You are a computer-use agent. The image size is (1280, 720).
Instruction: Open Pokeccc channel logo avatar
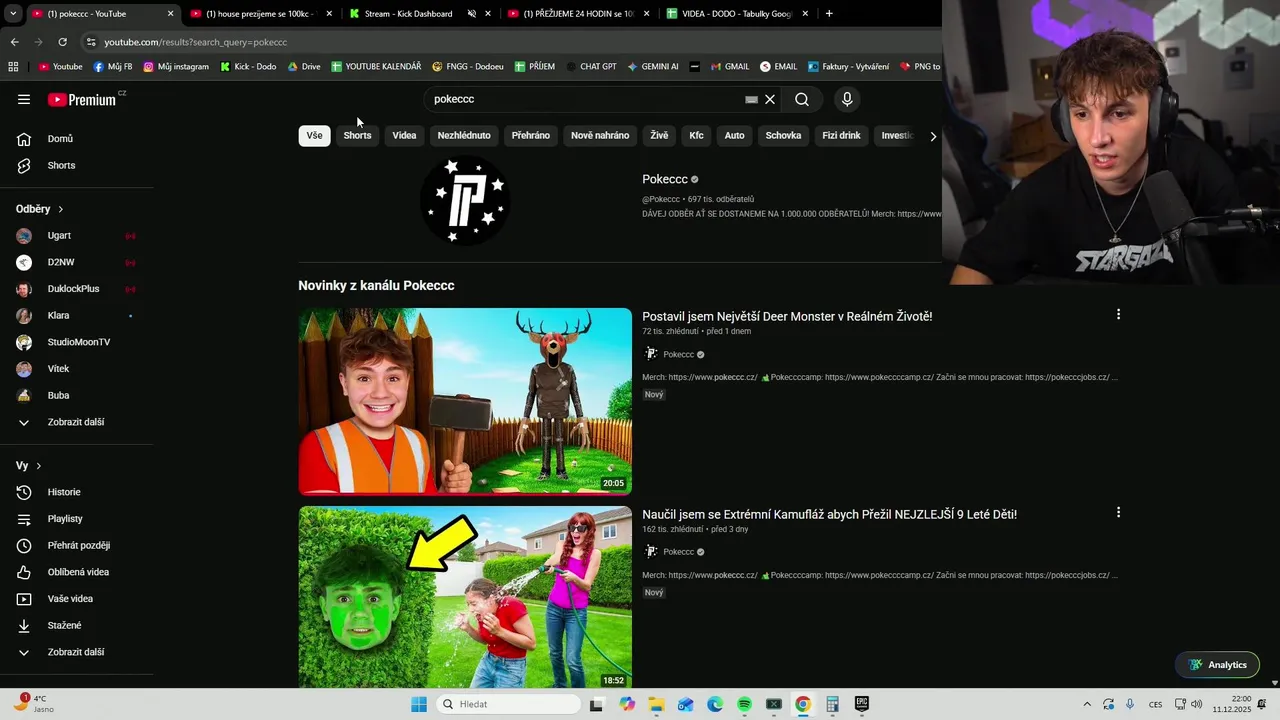465,200
